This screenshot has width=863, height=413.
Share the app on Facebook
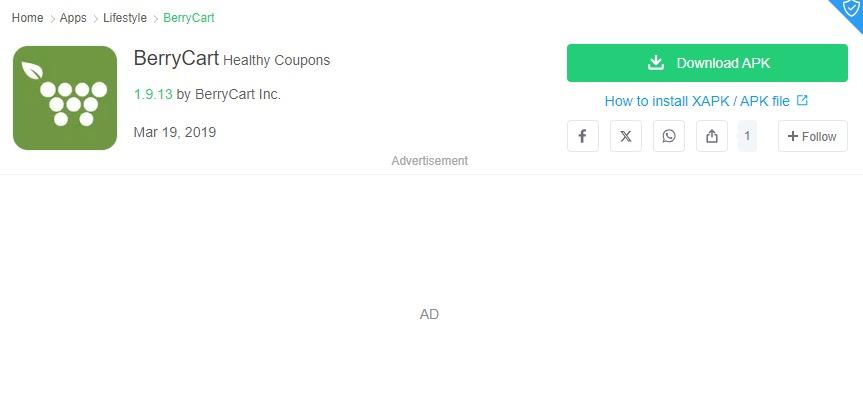point(583,136)
